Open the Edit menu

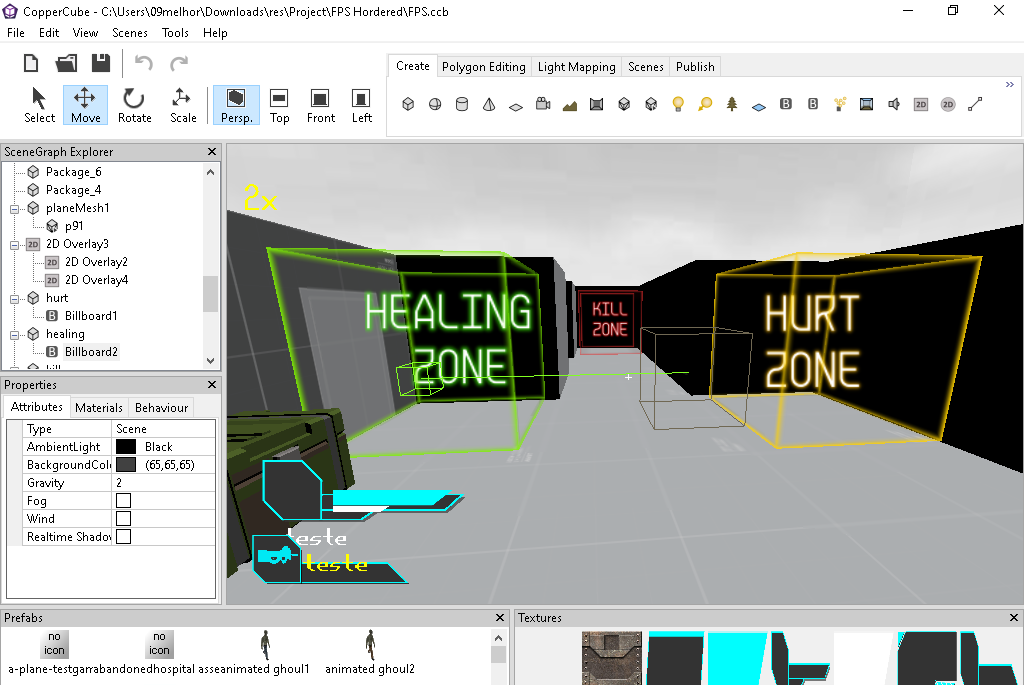[x=49, y=33]
